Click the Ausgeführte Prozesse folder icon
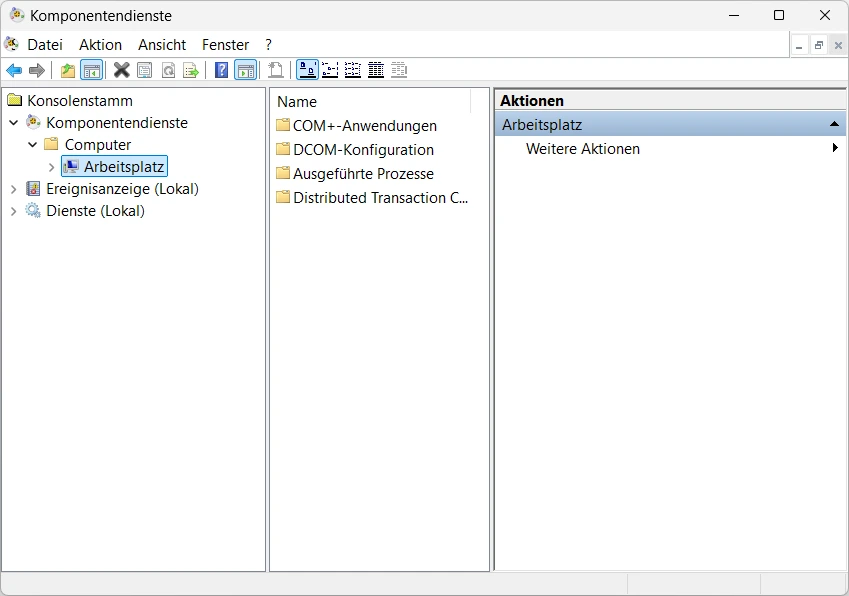The height and width of the screenshot is (596, 849). (283, 173)
